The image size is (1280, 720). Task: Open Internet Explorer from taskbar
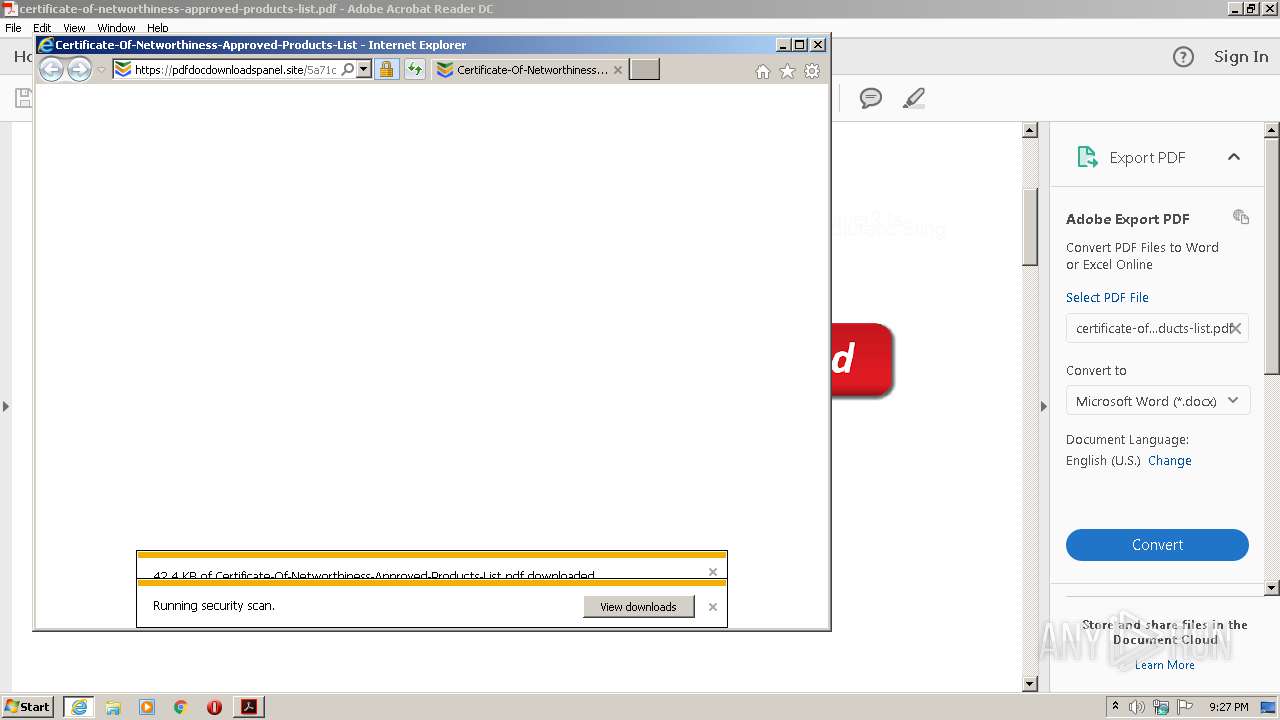coord(78,707)
